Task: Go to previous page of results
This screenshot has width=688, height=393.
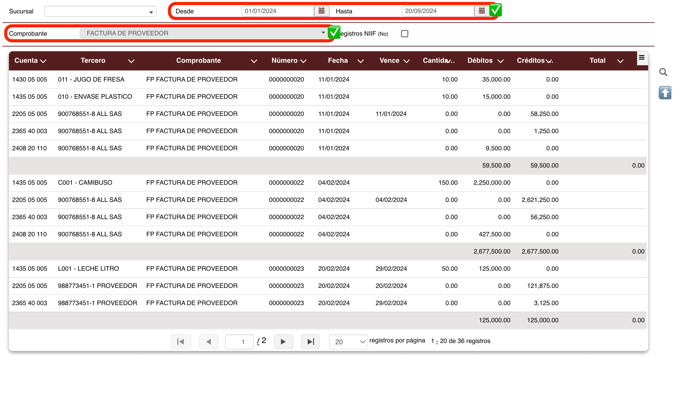Action: pyautogui.click(x=208, y=342)
